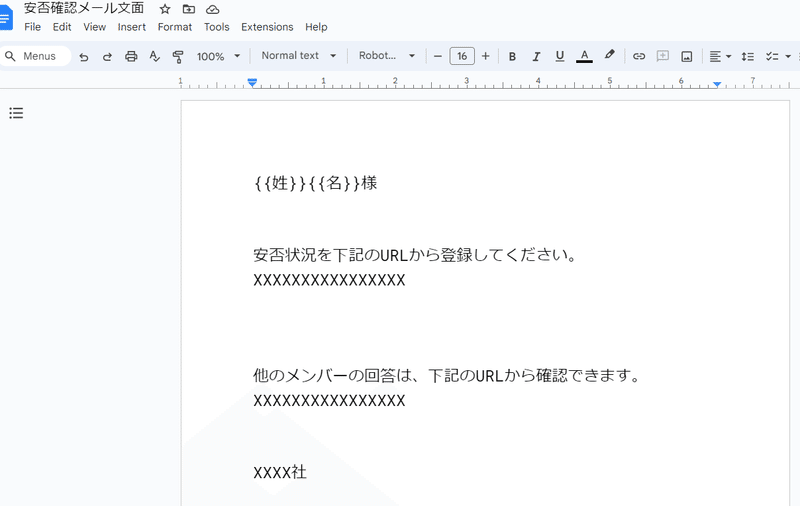Click the Menus search box
The height and width of the screenshot is (506, 800).
coord(35,56)
